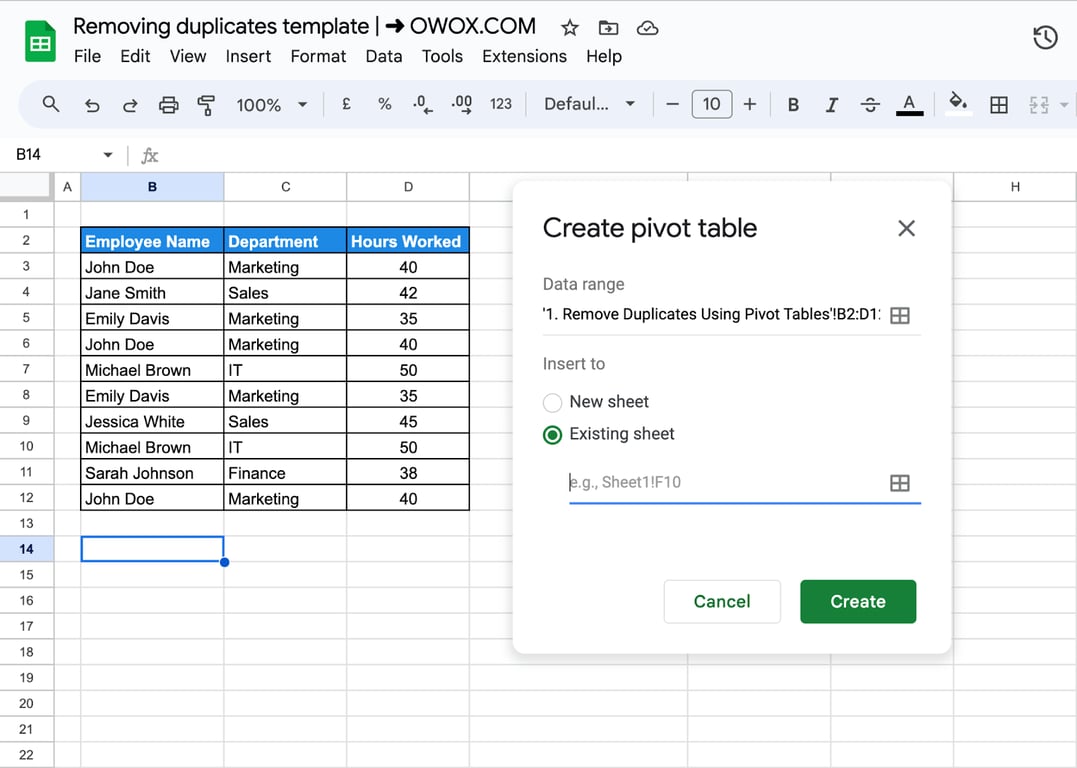Select column C header
The height and width of the screenshot is (768, 1077).
(285, 187)
